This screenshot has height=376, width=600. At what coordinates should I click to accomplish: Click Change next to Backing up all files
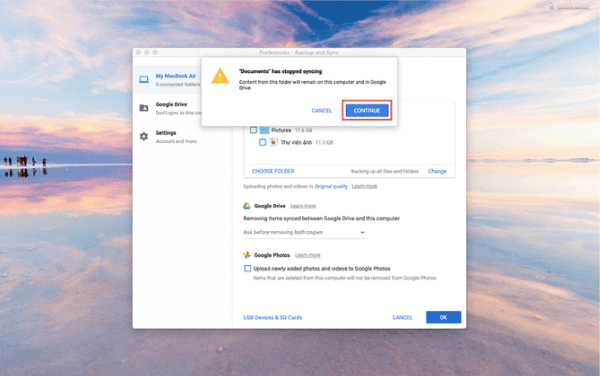pyautogui.click(x=437, y=171)
